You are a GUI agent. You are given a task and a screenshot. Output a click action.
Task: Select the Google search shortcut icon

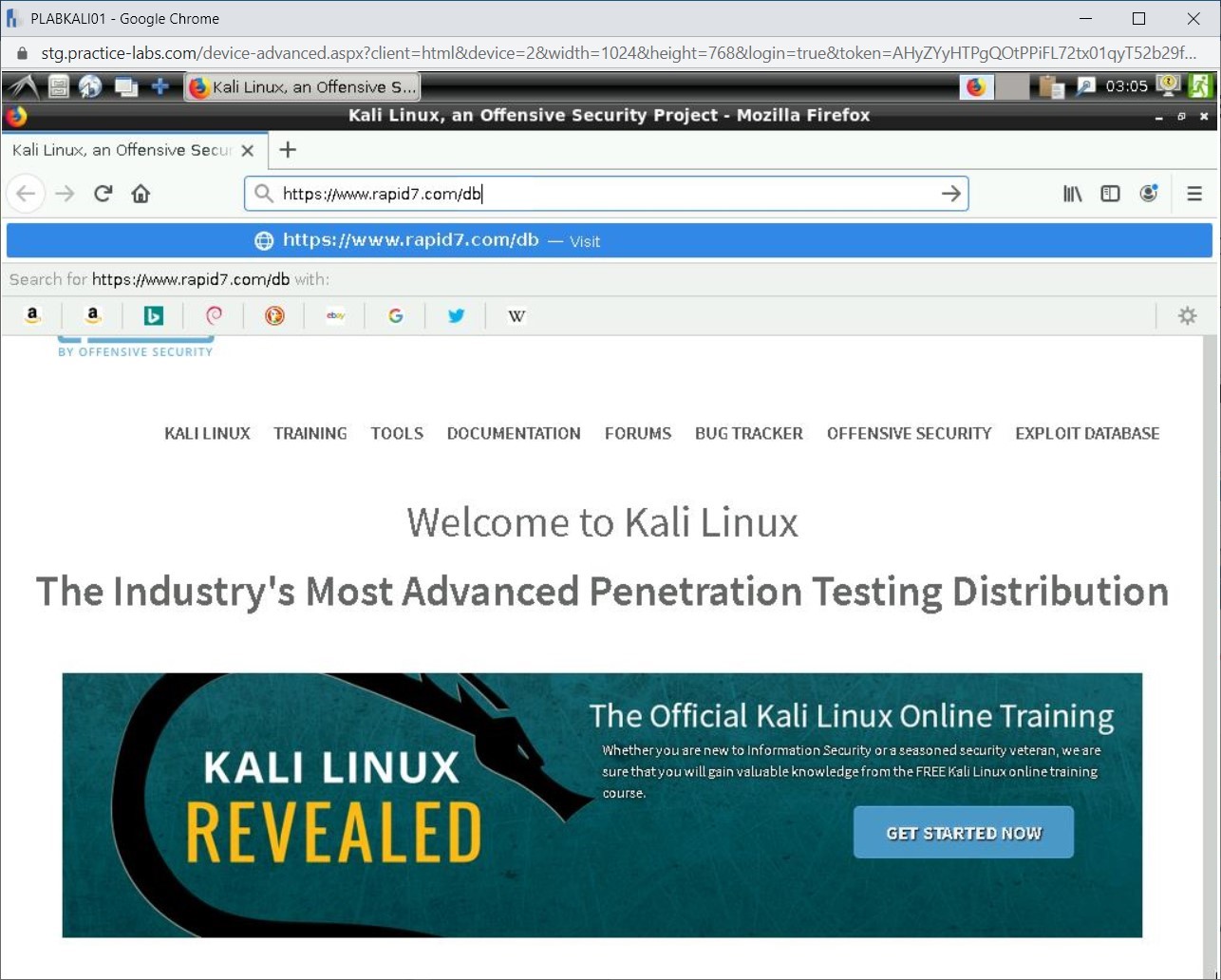pyautogui.click(x=396, y=315)
